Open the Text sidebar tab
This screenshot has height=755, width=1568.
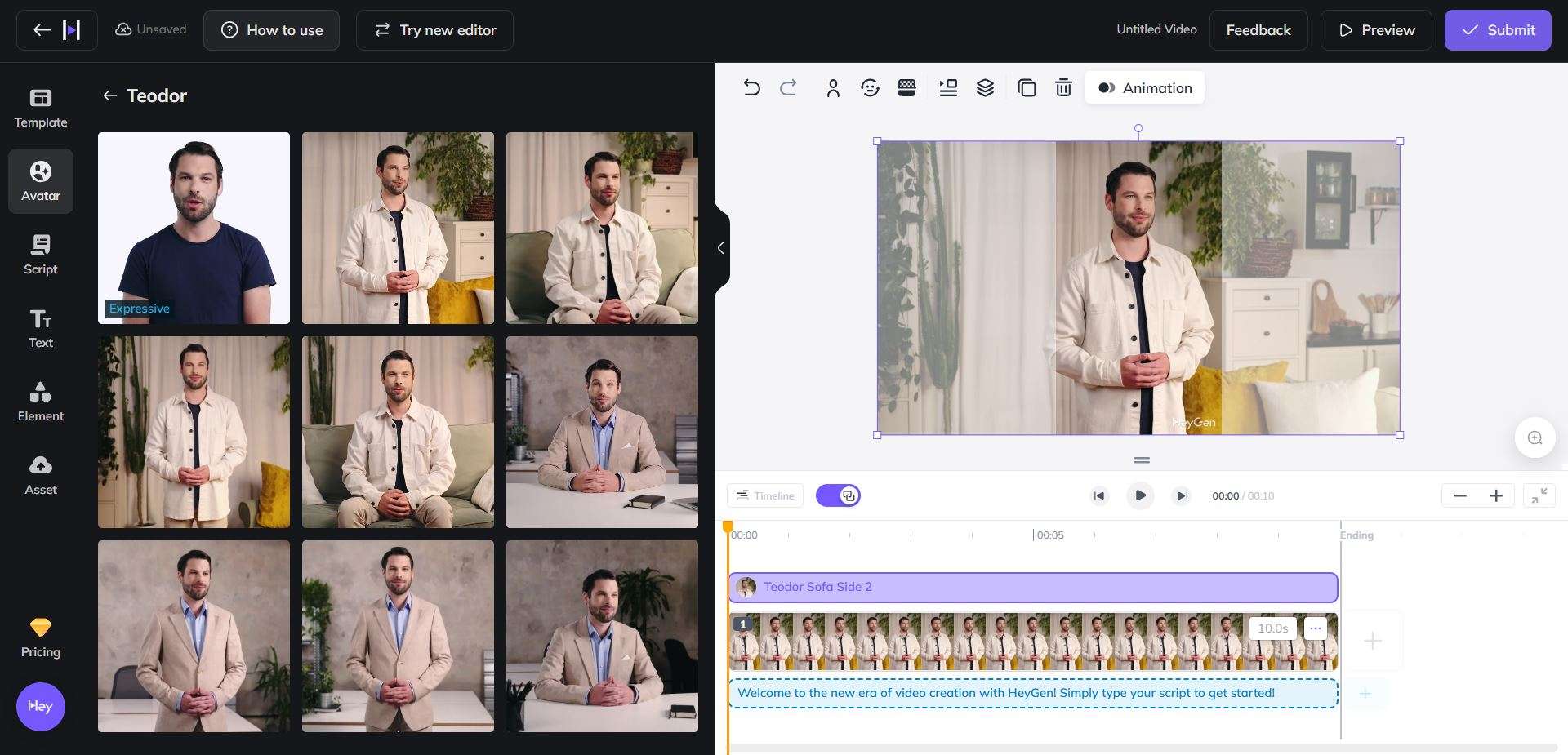click(x=41, y=328)
